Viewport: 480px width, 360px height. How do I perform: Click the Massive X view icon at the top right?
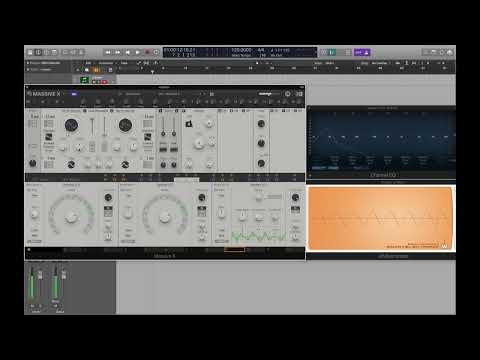click(x=299, y=94)
